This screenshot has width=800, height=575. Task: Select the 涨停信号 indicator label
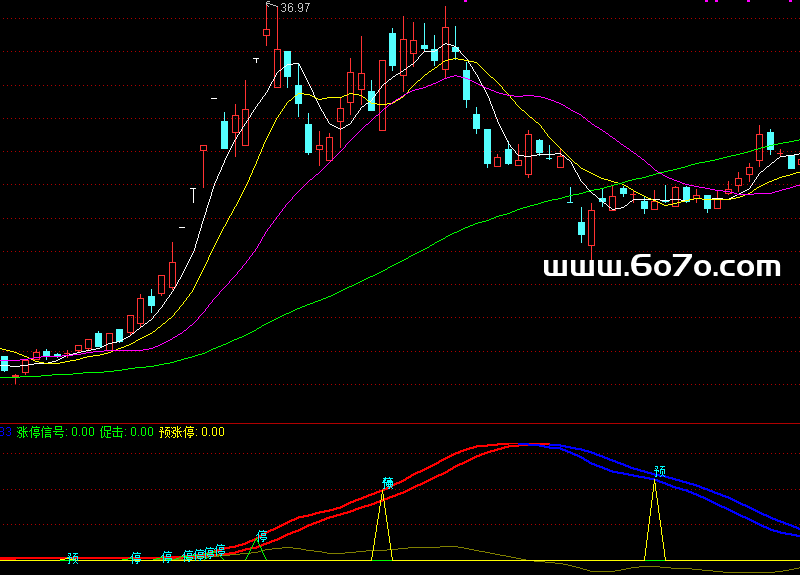click(42, 432)
